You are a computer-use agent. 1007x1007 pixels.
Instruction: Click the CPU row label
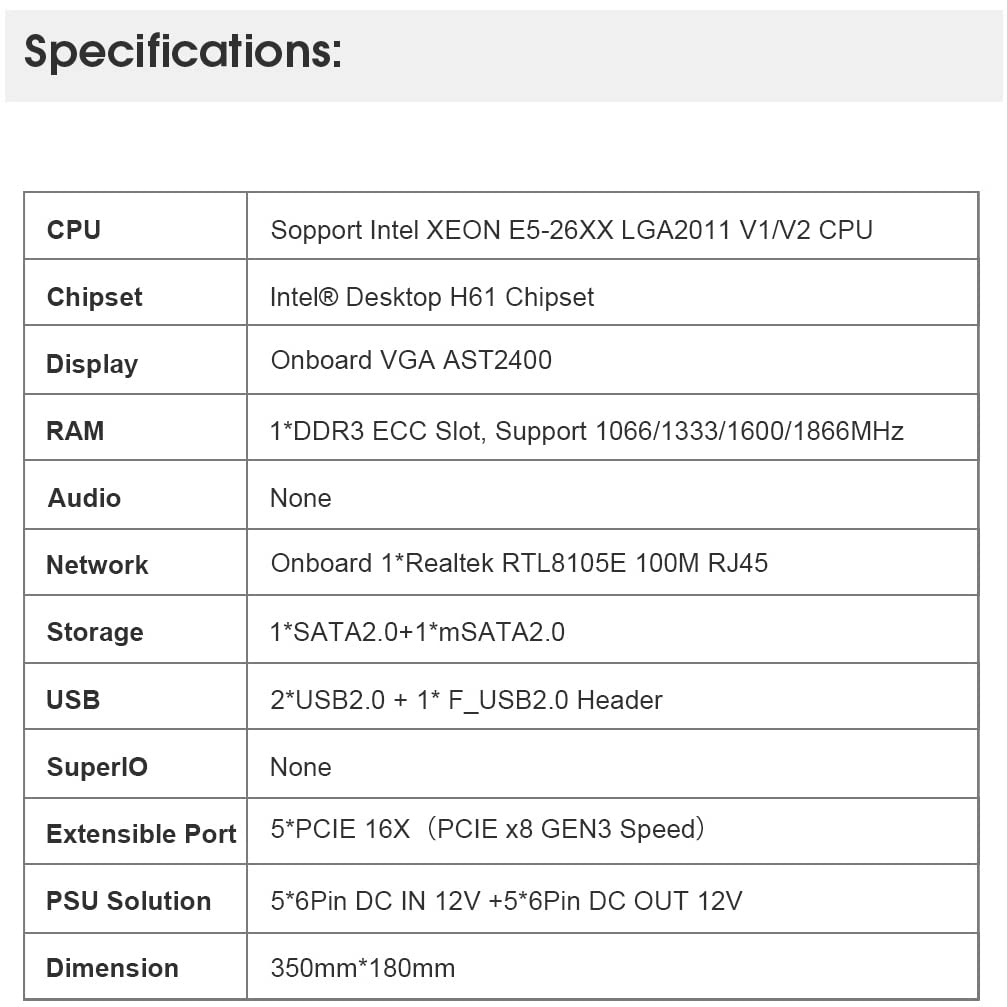[x=74, y=230]
